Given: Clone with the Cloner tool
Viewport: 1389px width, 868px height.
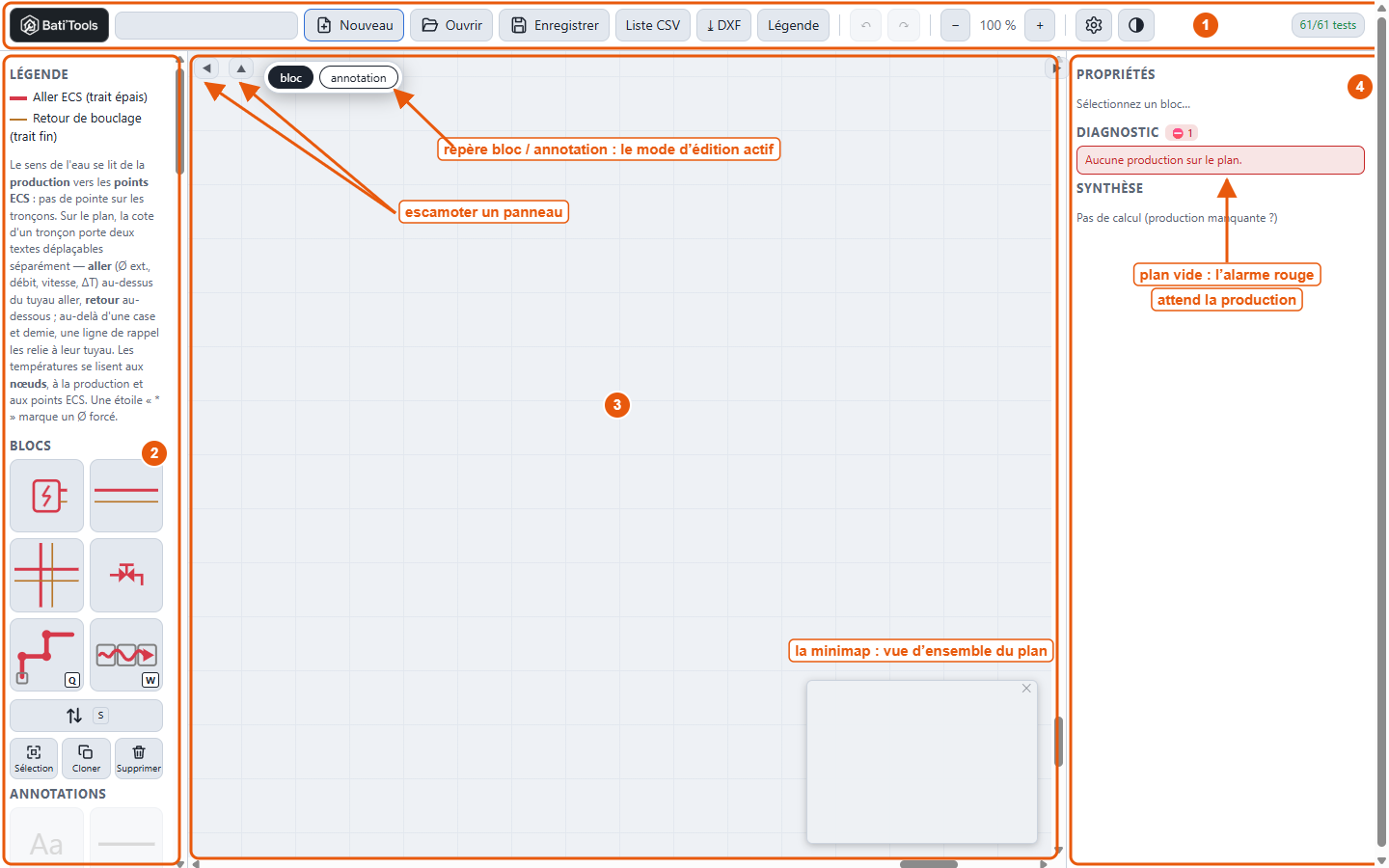Looking at the screenshot, I should [x=86, y=758].
